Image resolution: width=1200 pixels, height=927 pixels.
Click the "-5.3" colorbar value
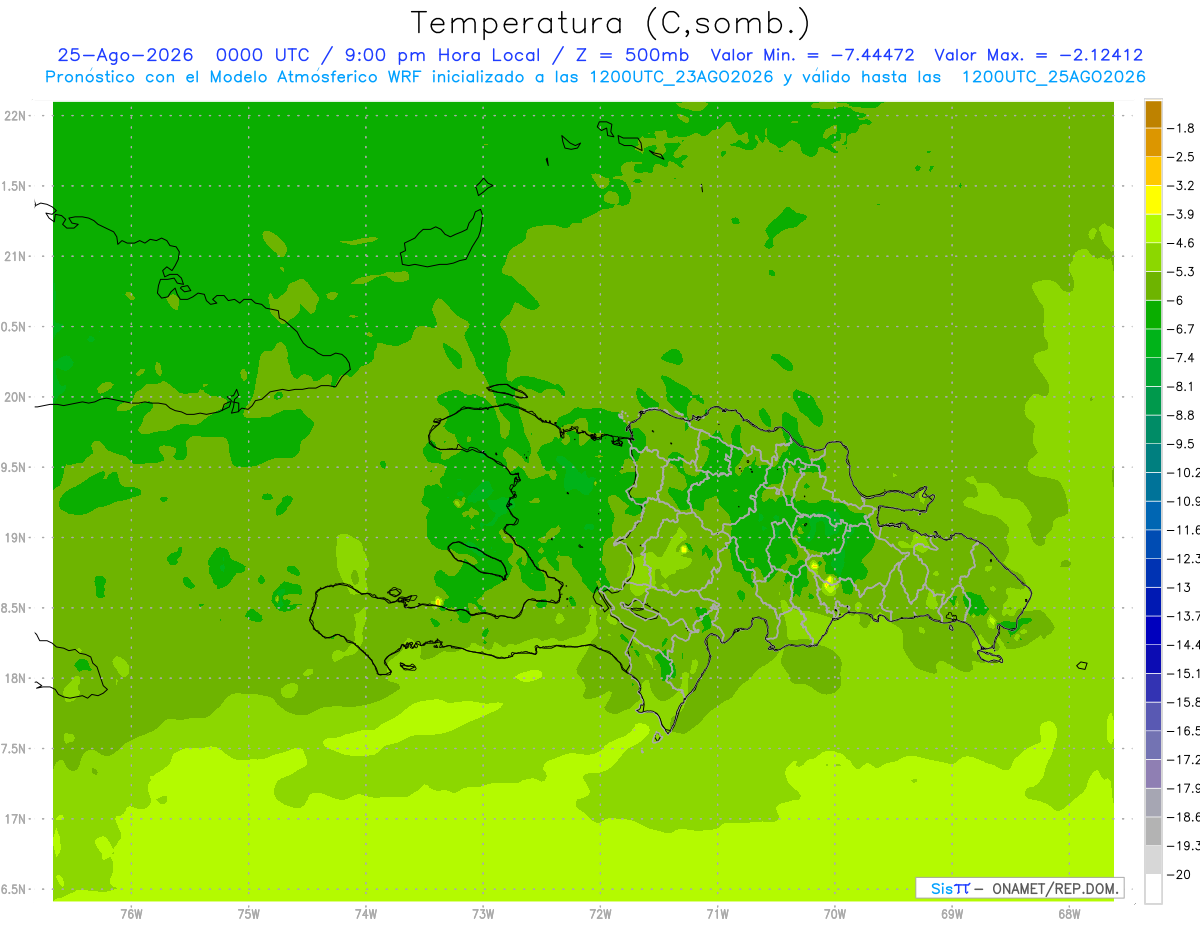pos(1181,271)
